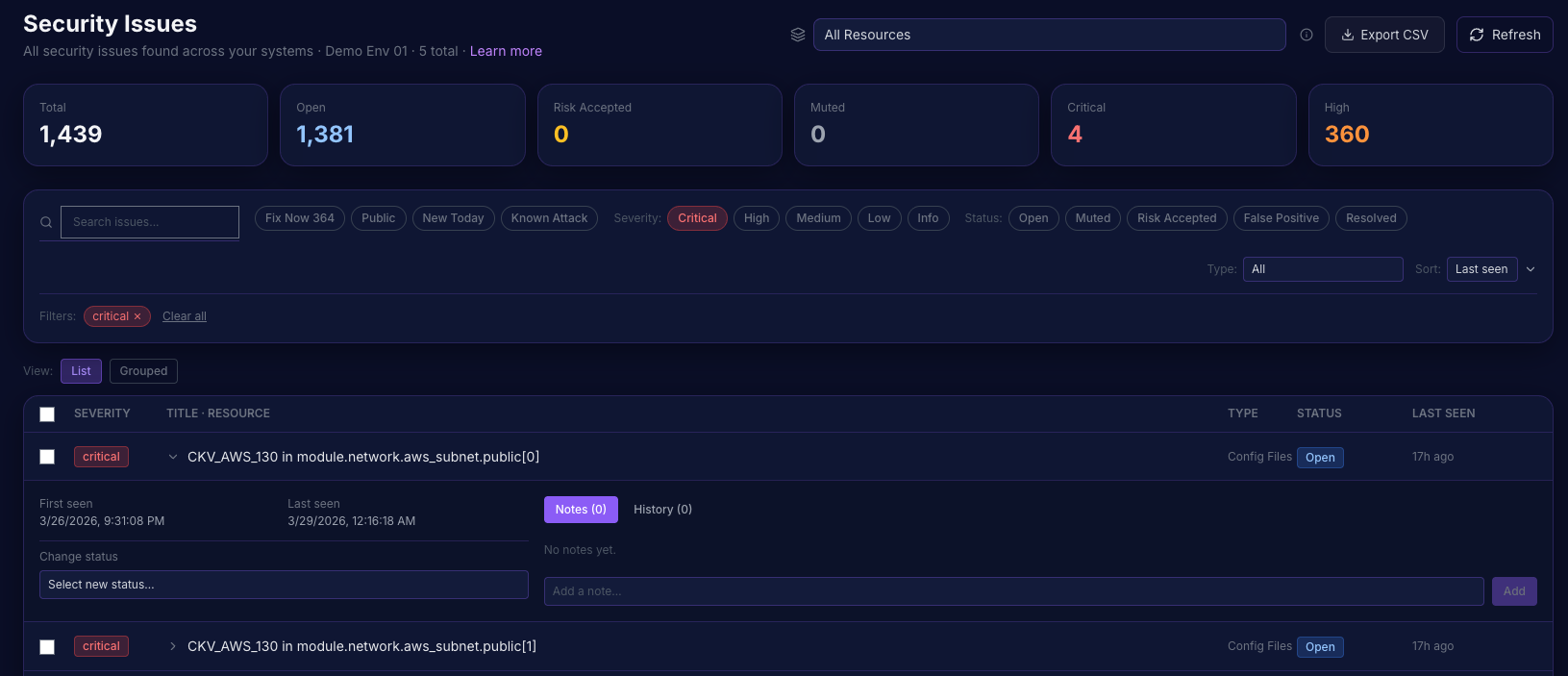Screen dimensions: 1568x676
Task: Open the Learn more link
Action: (x=506, y=51)
